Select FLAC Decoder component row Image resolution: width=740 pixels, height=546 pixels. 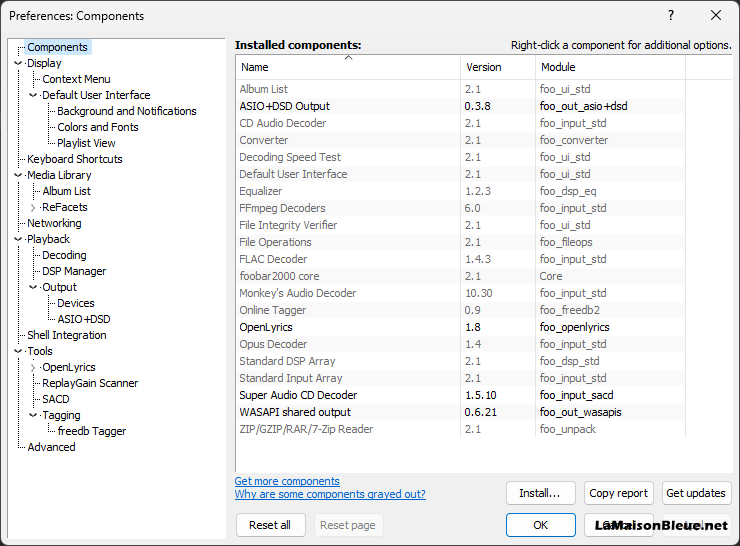pyautogui.click(x=461, y=259)
